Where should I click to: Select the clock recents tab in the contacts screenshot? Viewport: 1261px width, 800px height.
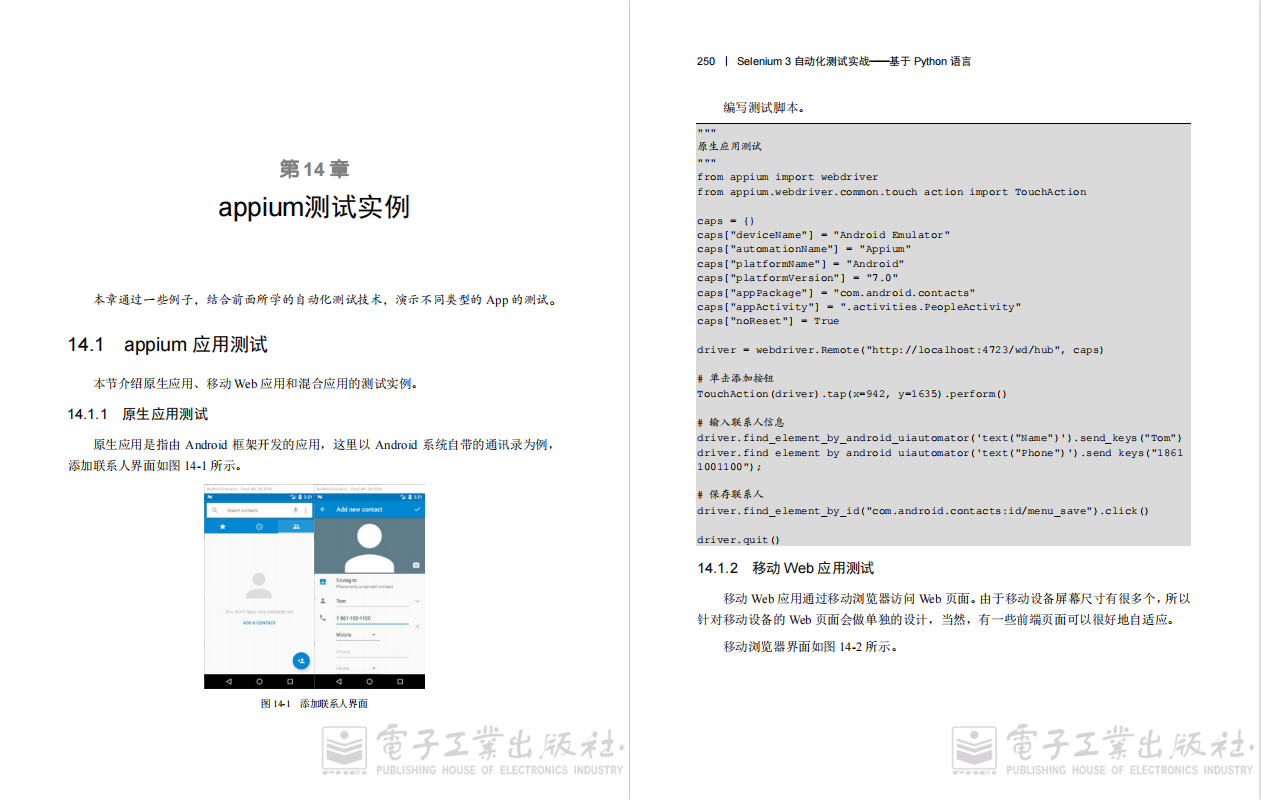[x=260, y=526]
